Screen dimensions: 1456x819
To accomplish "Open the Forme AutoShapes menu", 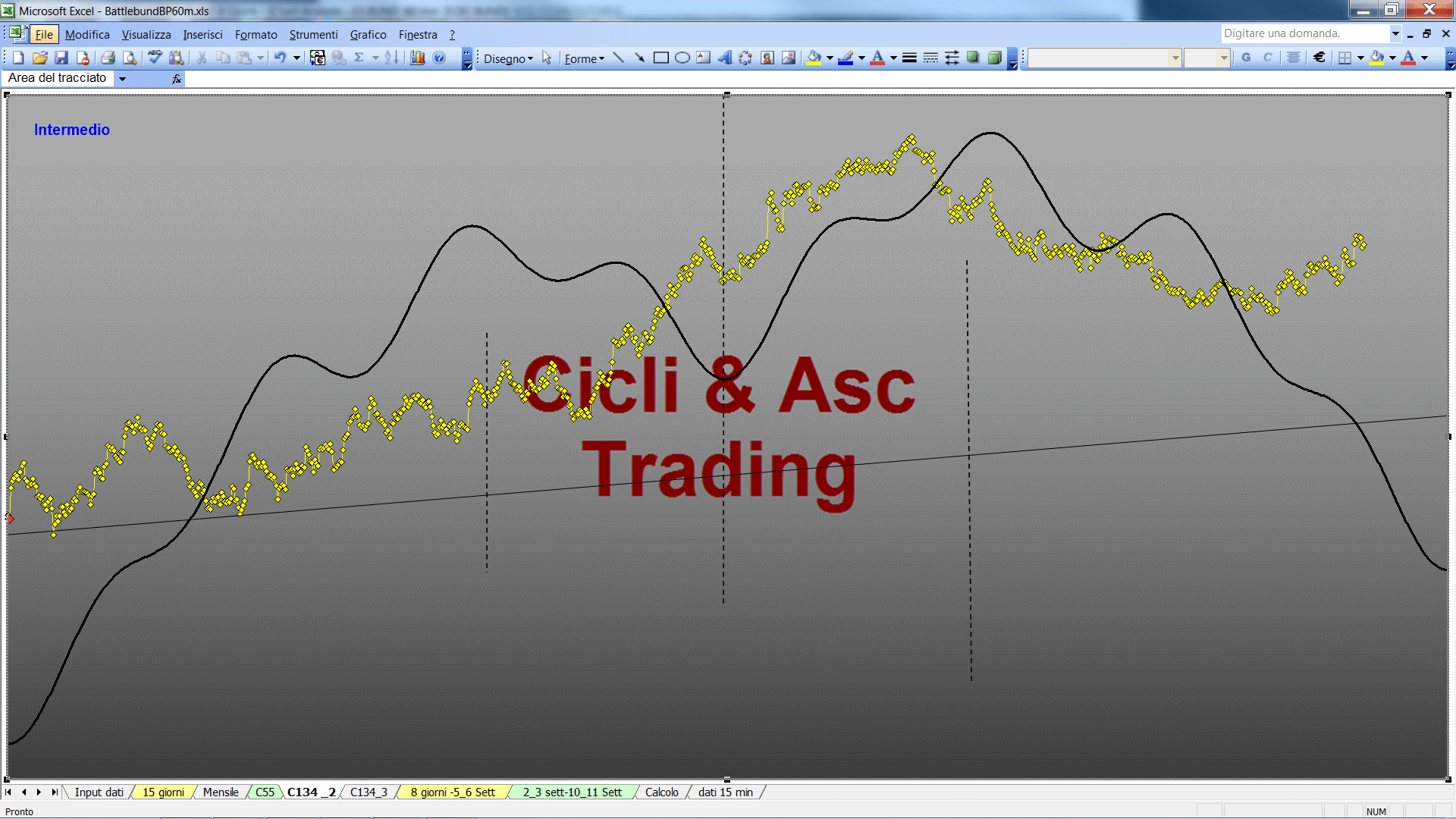I will point(584,58).
